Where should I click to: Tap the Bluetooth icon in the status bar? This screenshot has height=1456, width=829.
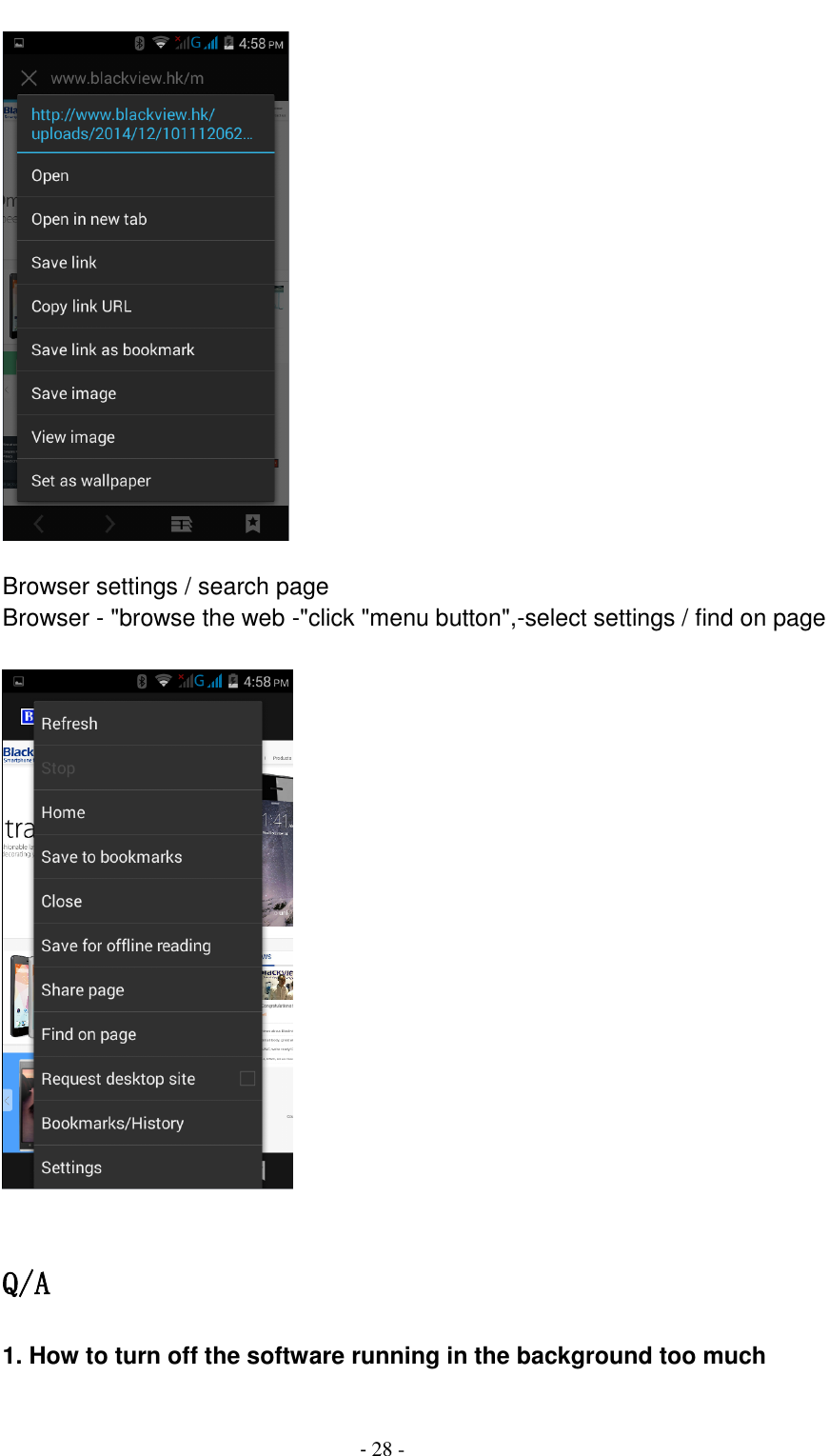[137, 43]
